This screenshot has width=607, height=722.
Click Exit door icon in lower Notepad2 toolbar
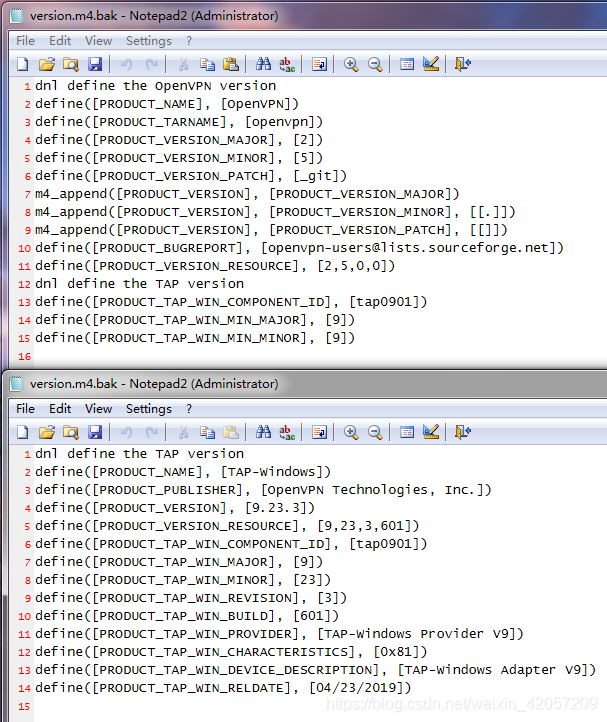463,432
